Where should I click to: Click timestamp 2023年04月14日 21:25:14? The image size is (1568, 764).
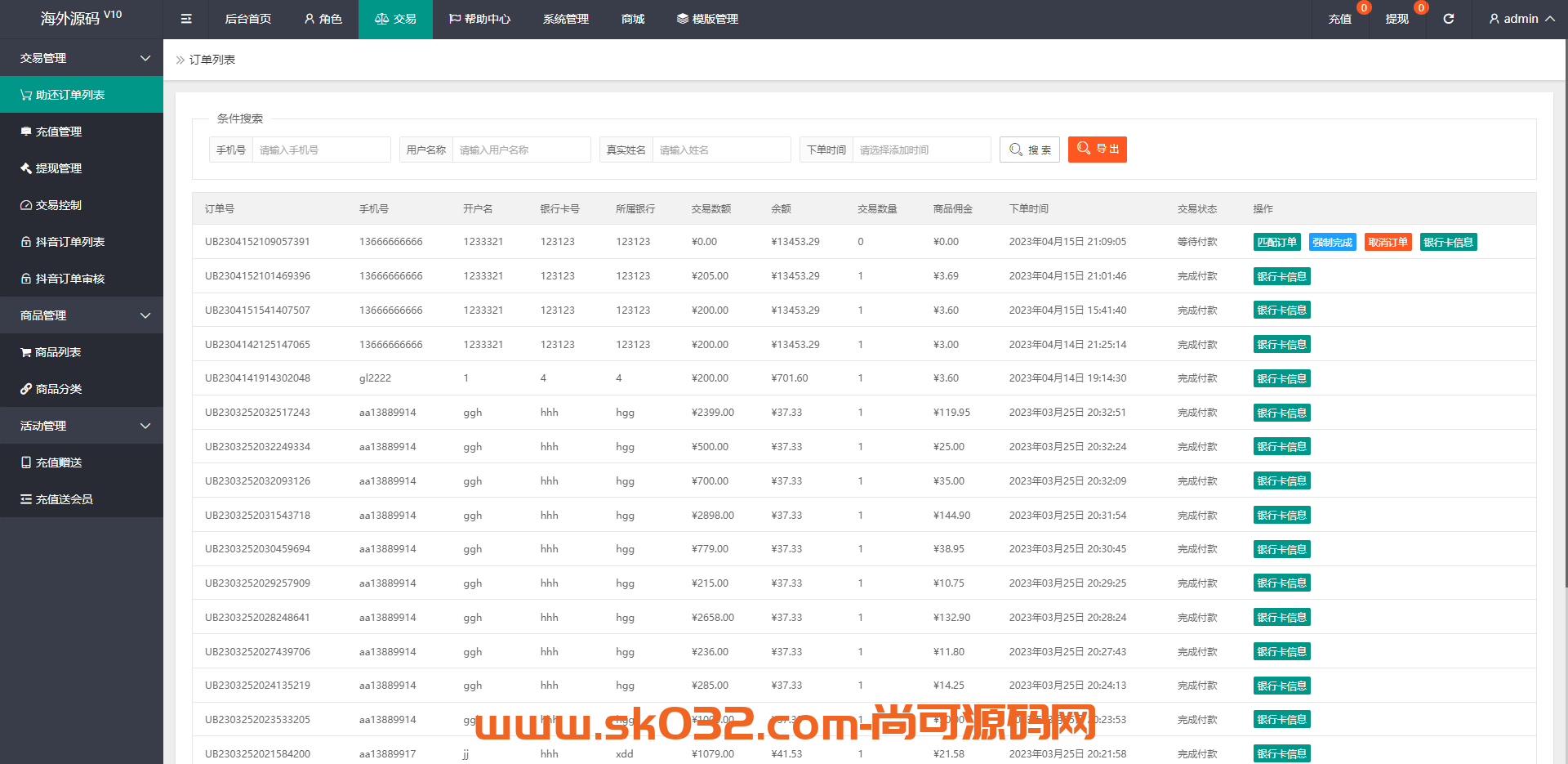pyautogui.click(x=1067, y=345)
